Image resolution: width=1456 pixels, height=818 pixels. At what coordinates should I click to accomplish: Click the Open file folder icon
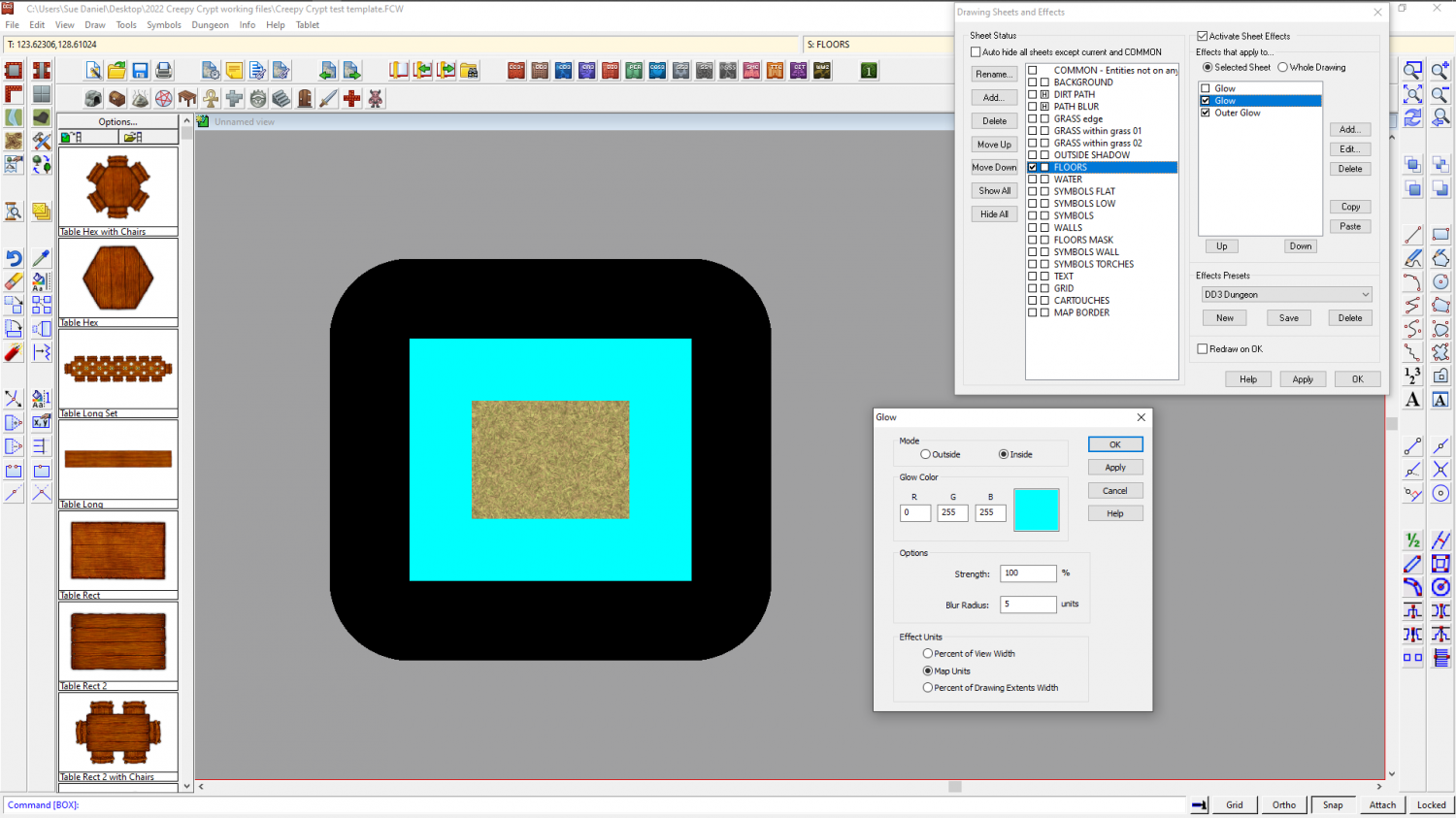116,70
